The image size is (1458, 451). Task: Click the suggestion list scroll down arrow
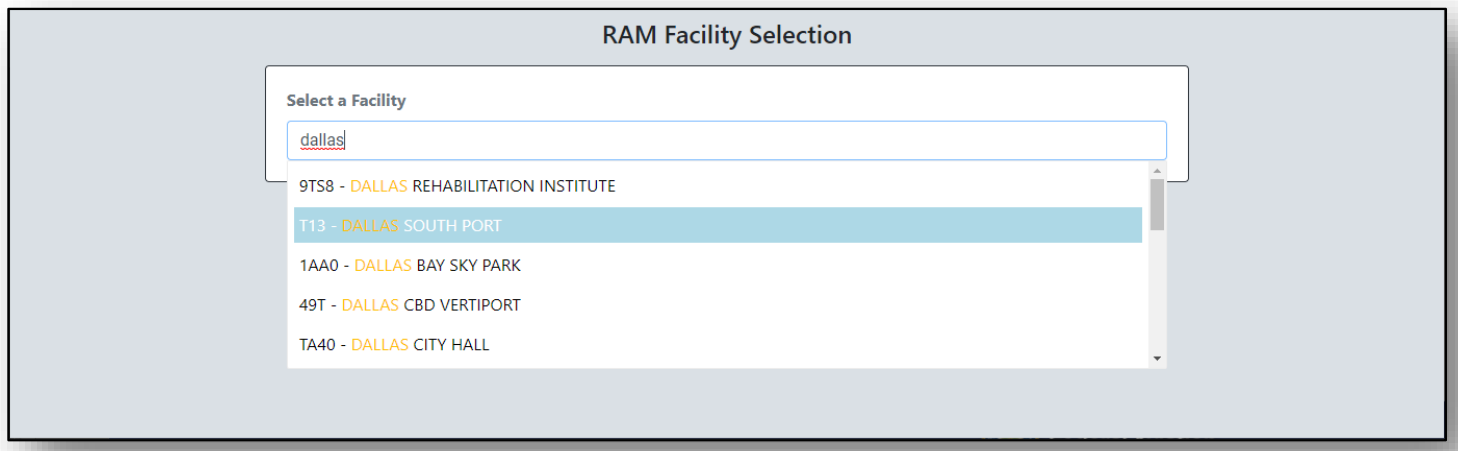(1157, 358)
